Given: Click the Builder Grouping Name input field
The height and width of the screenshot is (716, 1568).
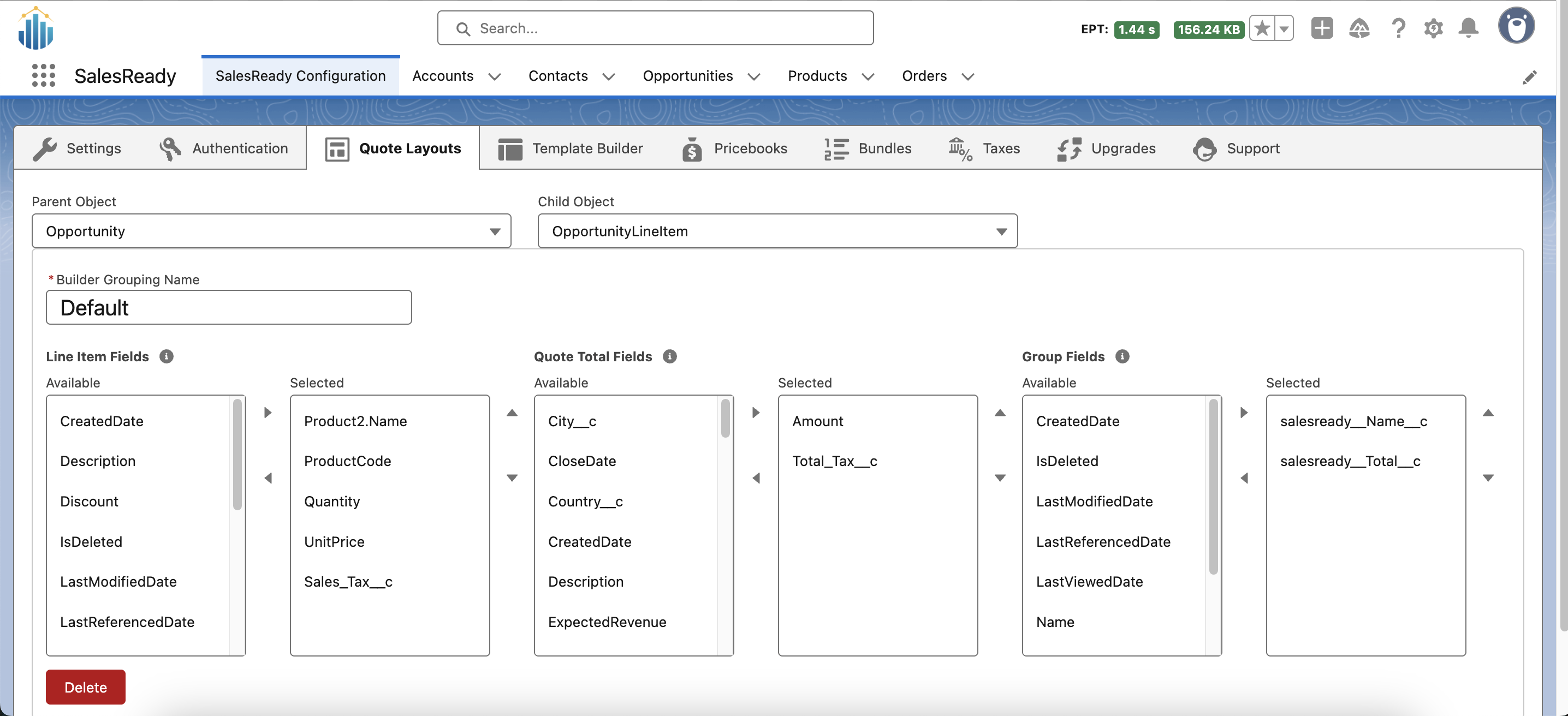Looking at the screenshot, I should tap(228, 307).
